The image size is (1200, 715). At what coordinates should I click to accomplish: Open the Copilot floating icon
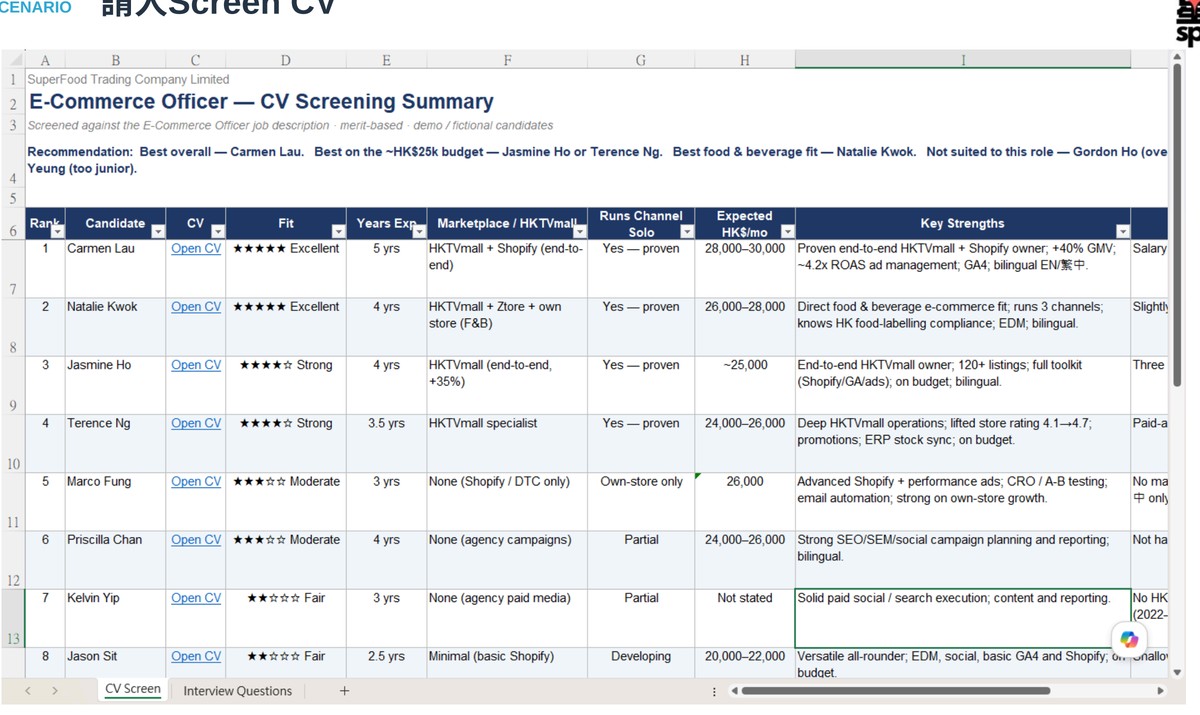pyautogui.click(x=1129, y=638)
